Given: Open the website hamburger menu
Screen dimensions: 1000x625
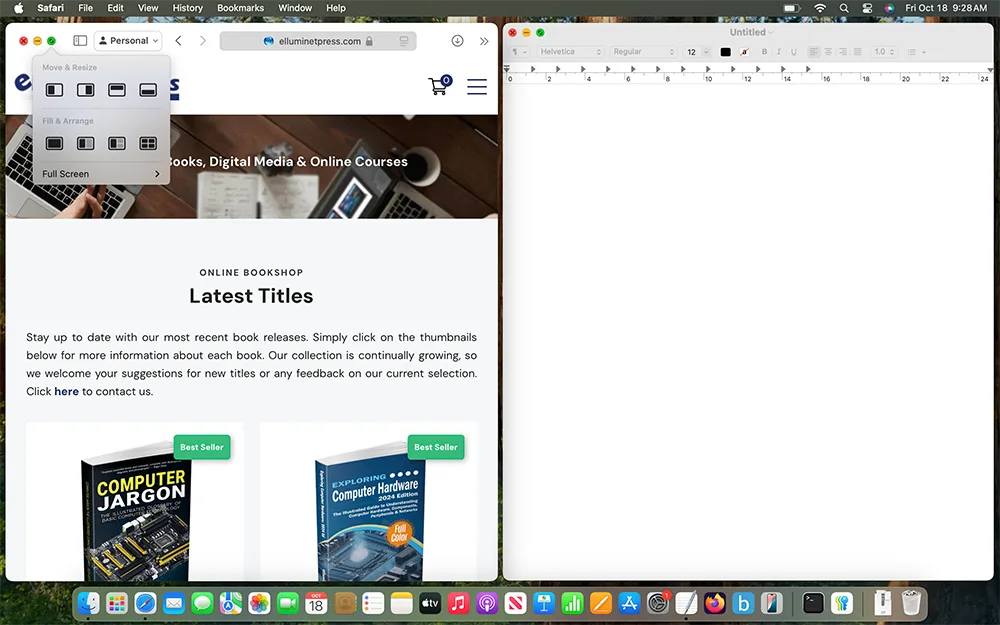Looking at the screenshot, I should [477, 87].
